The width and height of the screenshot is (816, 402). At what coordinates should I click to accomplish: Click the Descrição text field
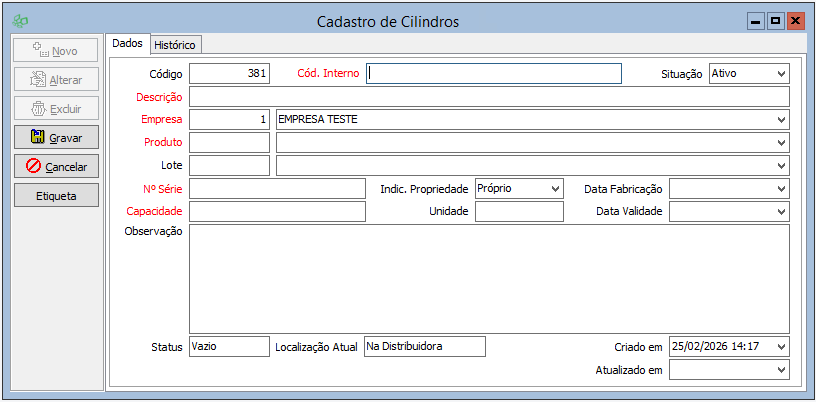click(489, 97)
